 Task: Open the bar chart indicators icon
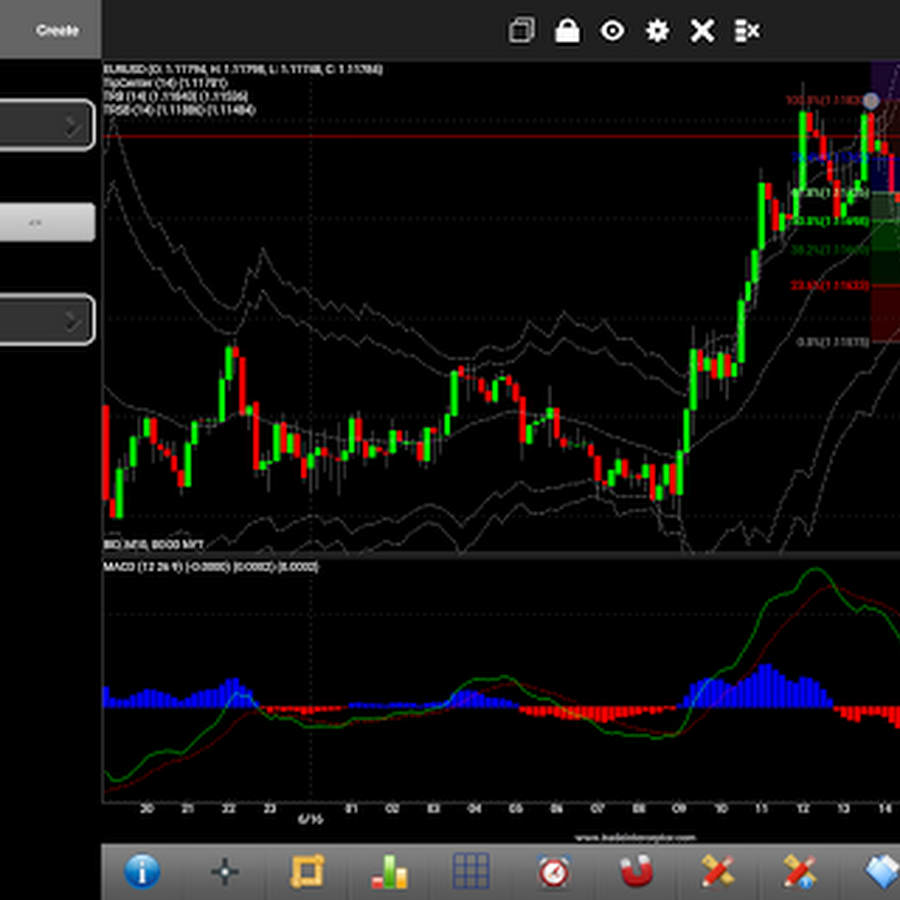(x=389, y=871)
